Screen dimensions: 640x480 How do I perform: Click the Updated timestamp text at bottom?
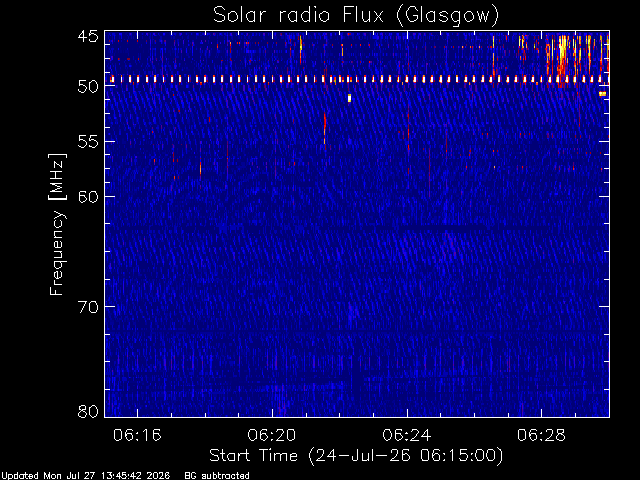pyautogui.click(x=85, y=476)
